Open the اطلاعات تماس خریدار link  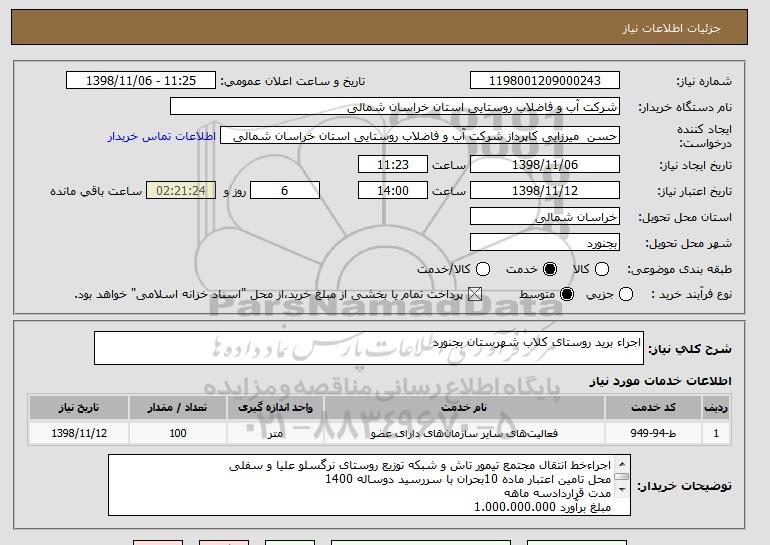click(x=162, y=136)
